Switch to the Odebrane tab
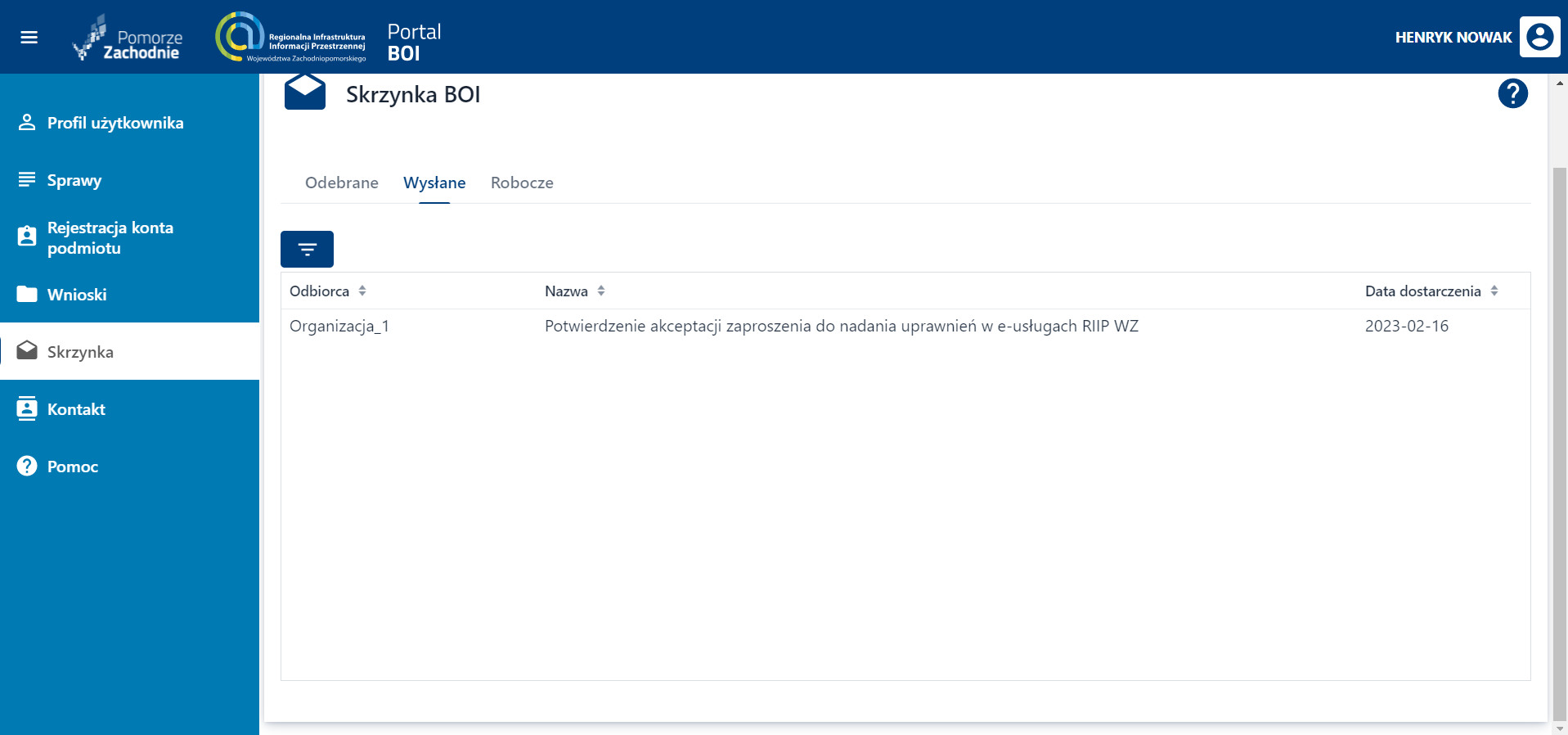 click(x=341, y=183)
